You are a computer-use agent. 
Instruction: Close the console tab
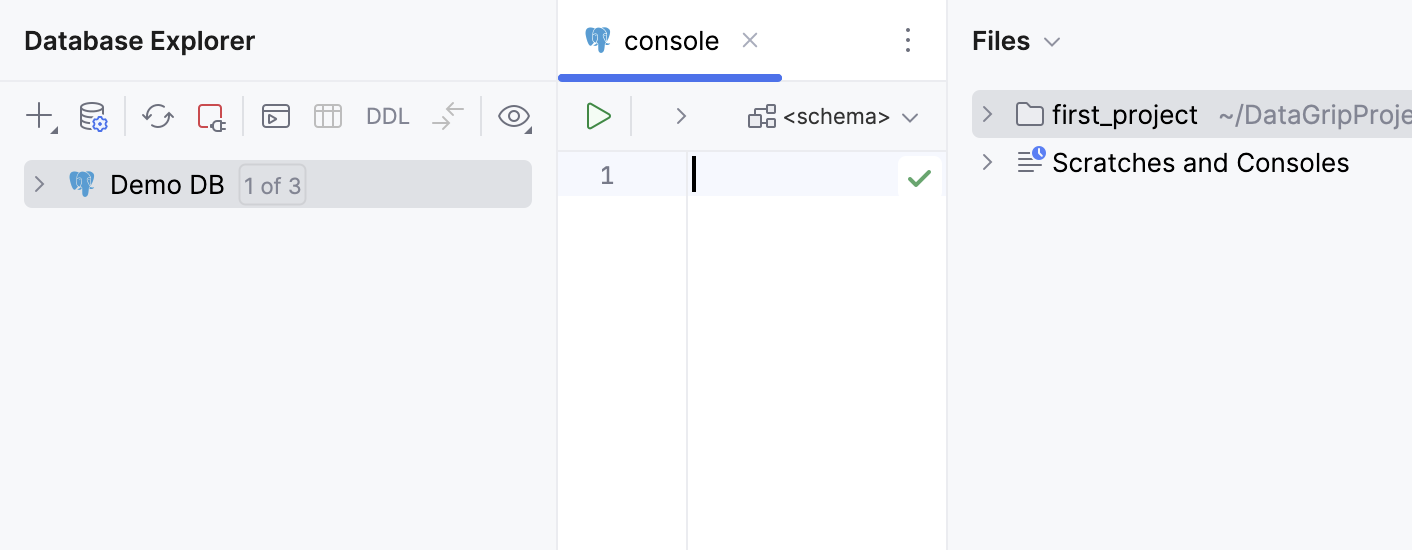pyautogui.click(x=750, y=41)
